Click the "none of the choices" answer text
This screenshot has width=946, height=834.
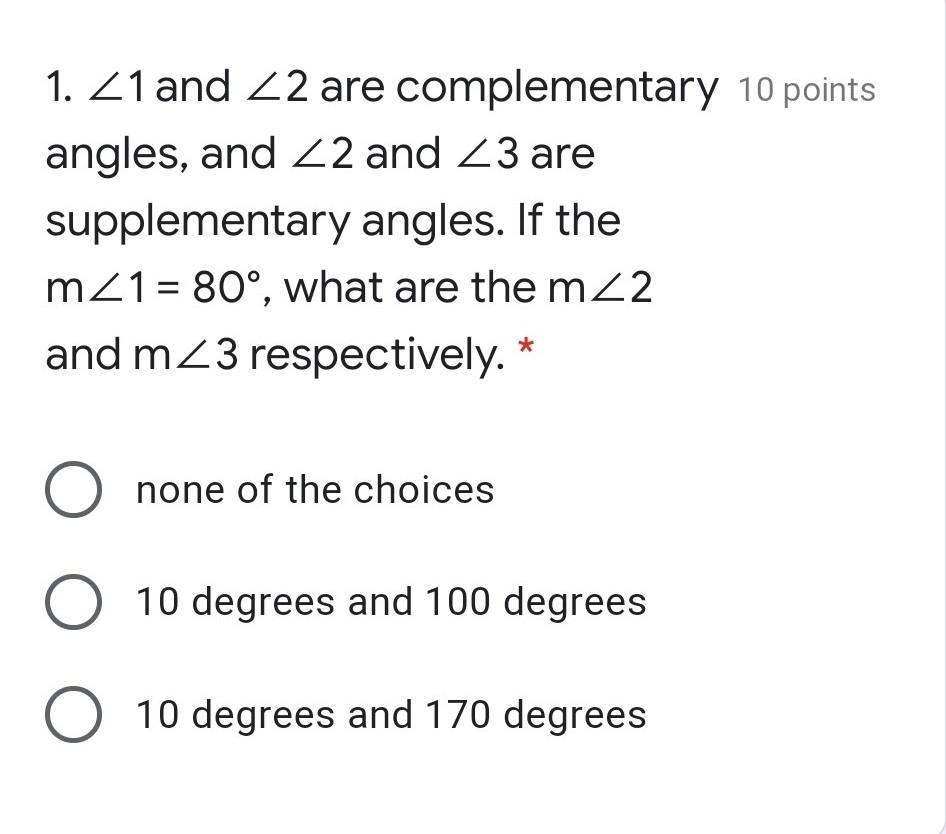pyautogui.click(x=315, y=489)
